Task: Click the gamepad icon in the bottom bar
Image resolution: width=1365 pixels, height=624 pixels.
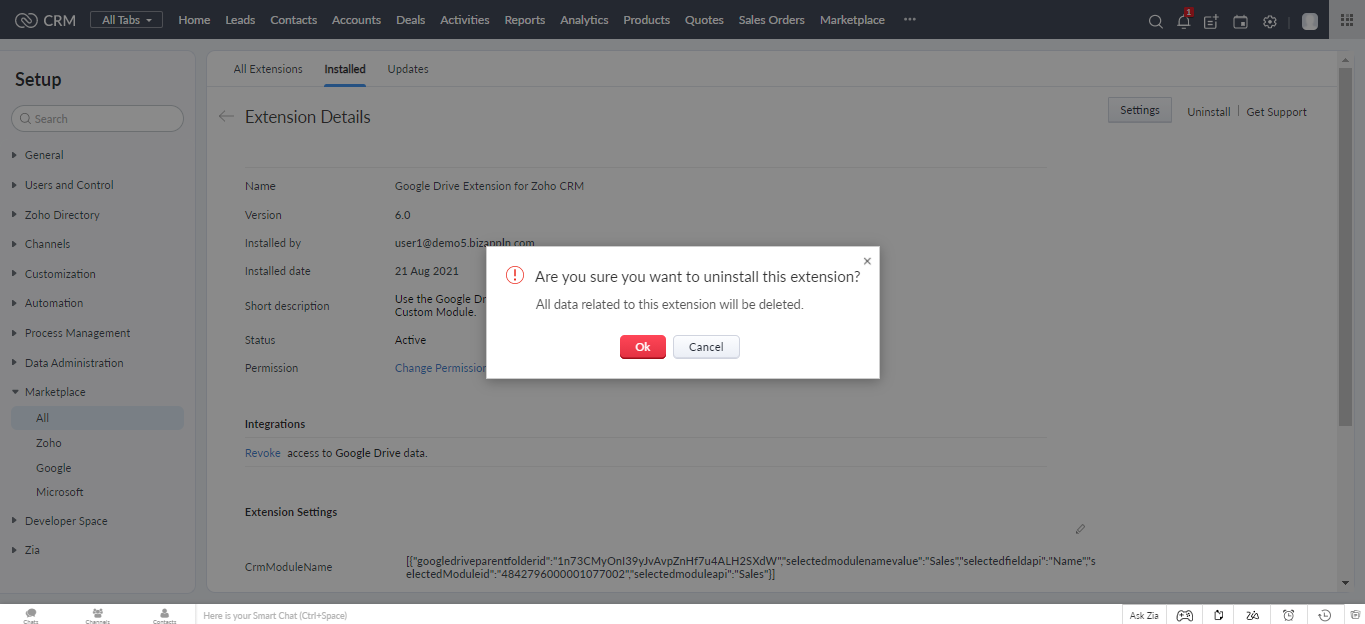Action: [1183, 615]
